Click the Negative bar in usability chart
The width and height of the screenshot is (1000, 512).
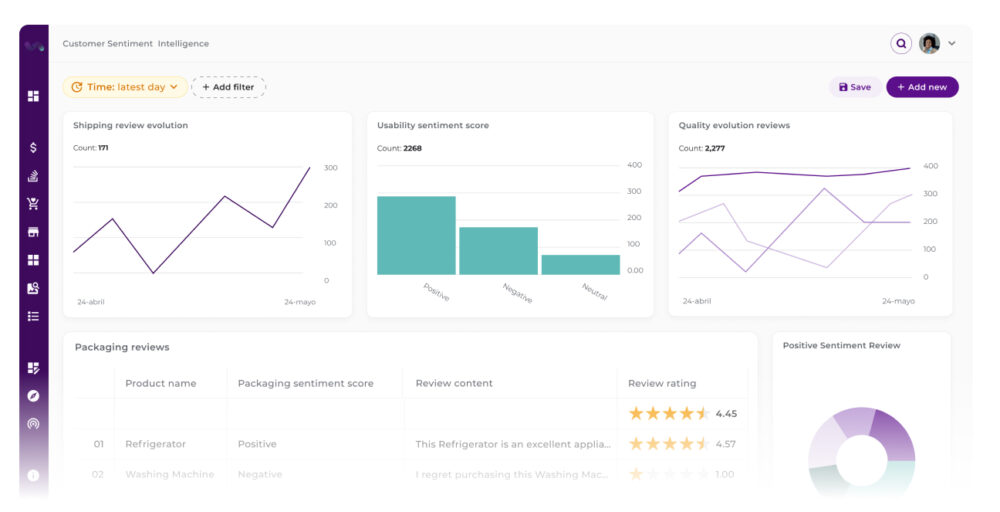(x=498, y=251)
